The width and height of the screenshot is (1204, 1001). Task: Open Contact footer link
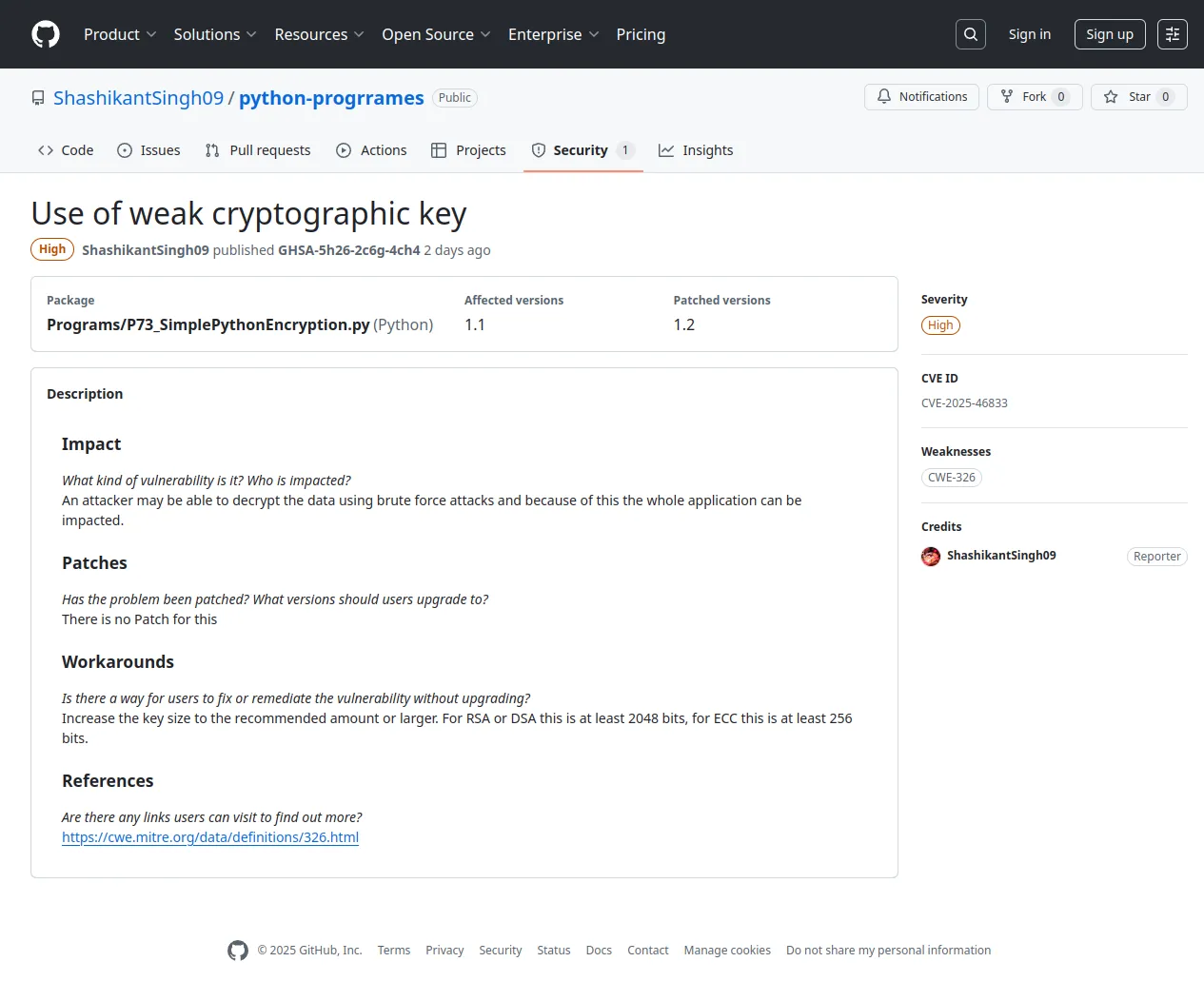pos(648,951)
